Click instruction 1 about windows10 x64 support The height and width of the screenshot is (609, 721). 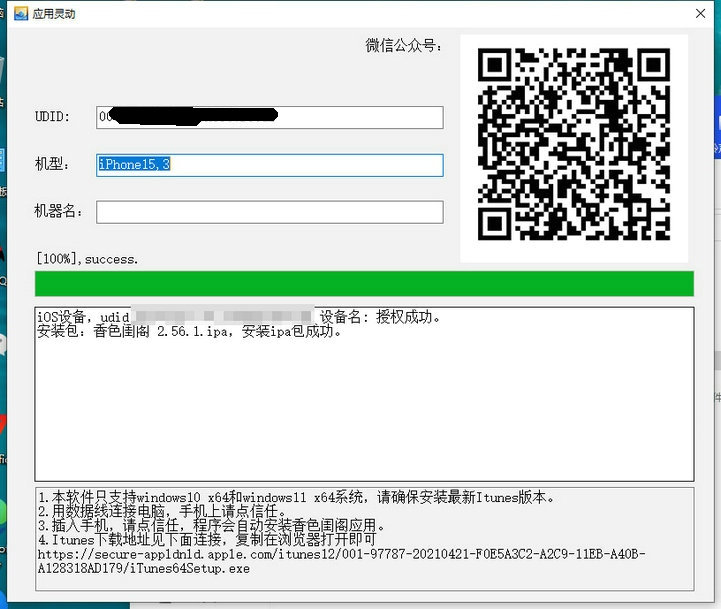[x=297, y=497]
